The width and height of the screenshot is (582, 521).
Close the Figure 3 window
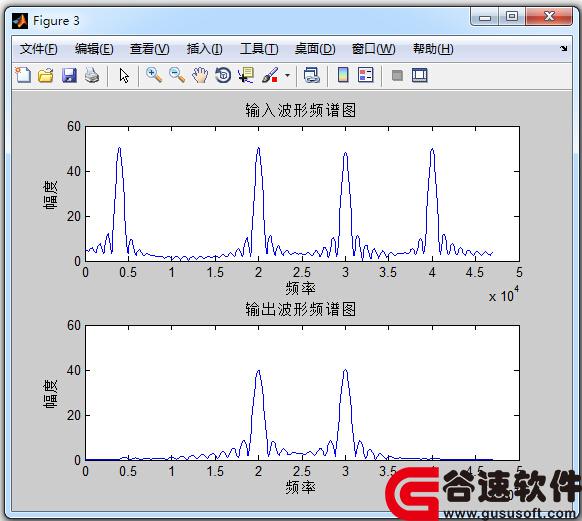click(x=549, y=16)
